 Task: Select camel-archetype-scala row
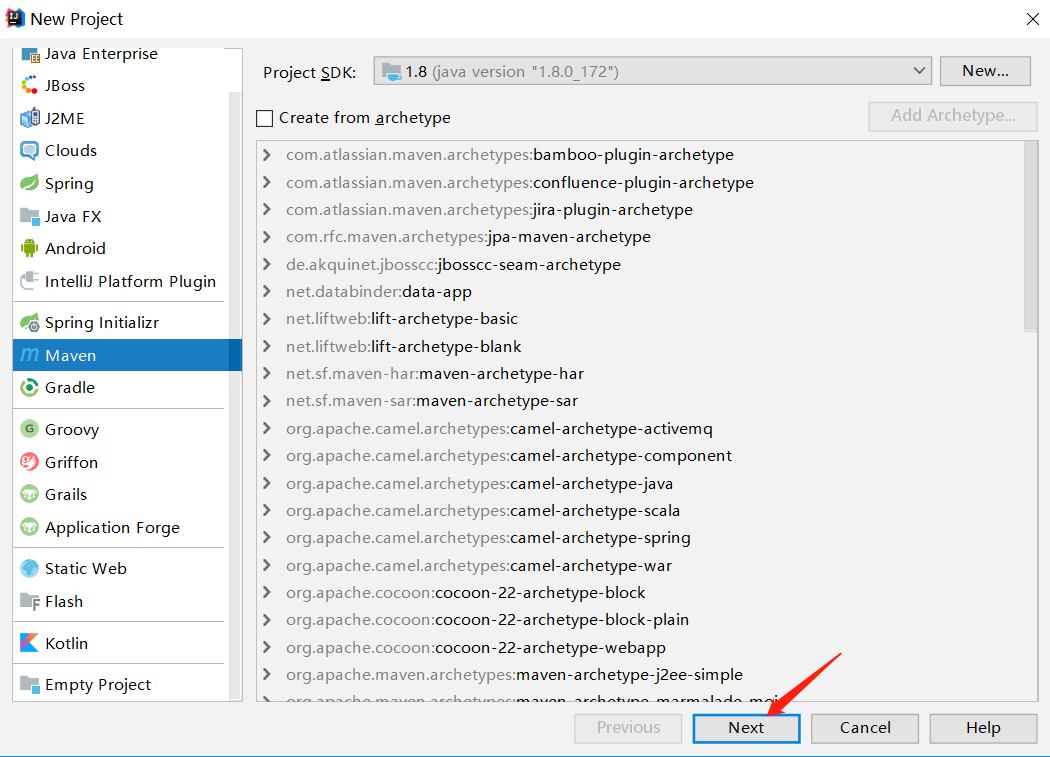point(640,510)
